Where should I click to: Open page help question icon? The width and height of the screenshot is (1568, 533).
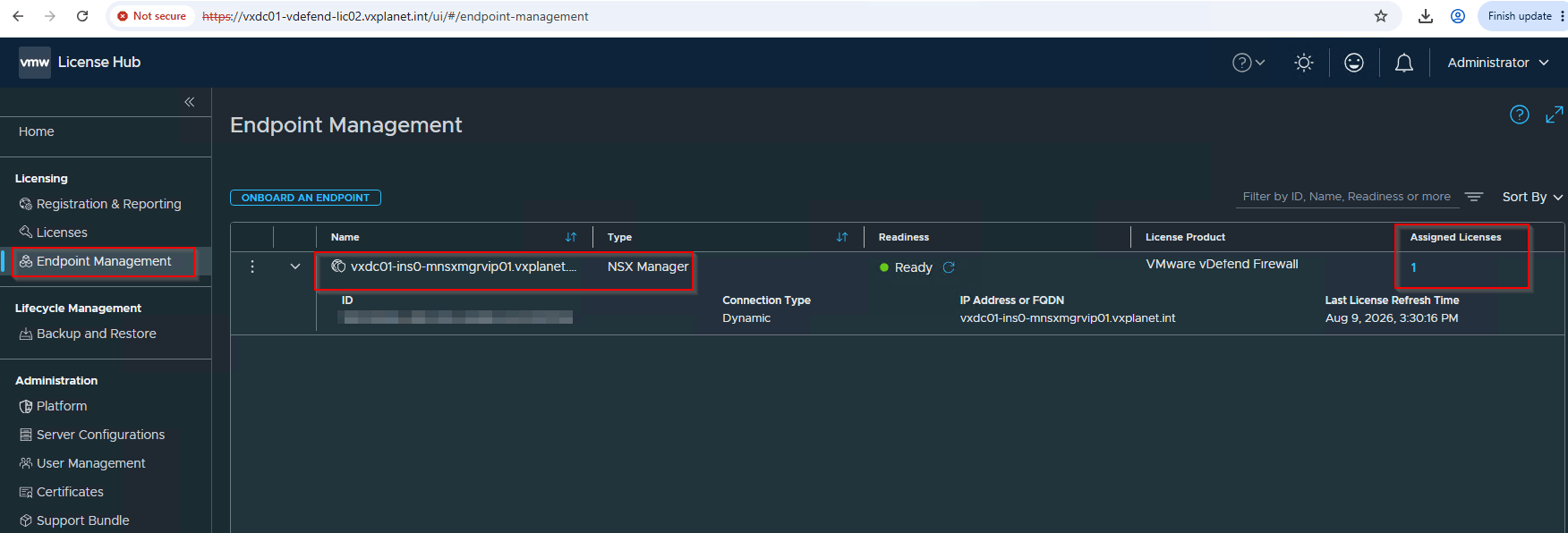1520,114
